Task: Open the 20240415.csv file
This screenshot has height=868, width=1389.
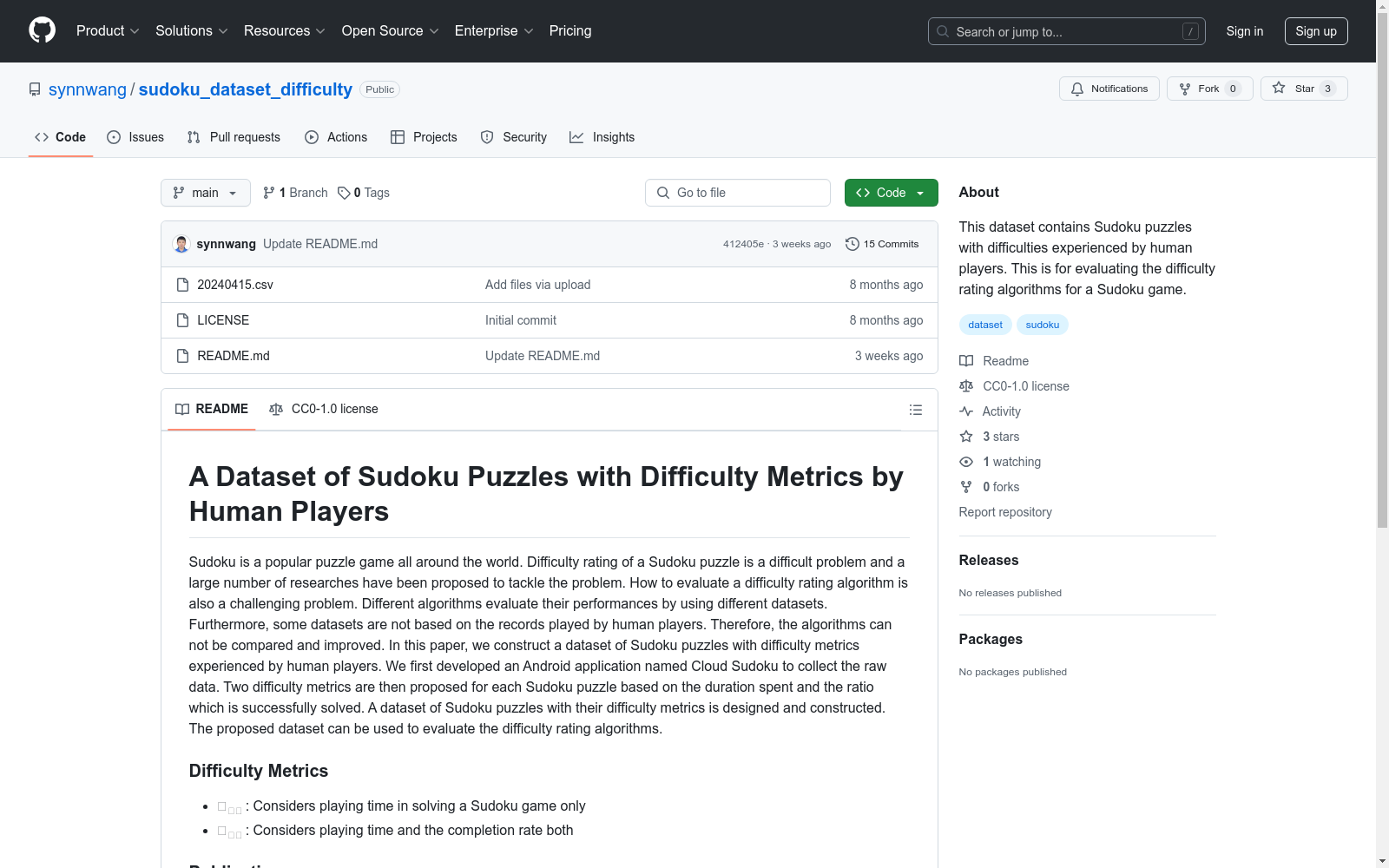Action: [x=235, y=285]
